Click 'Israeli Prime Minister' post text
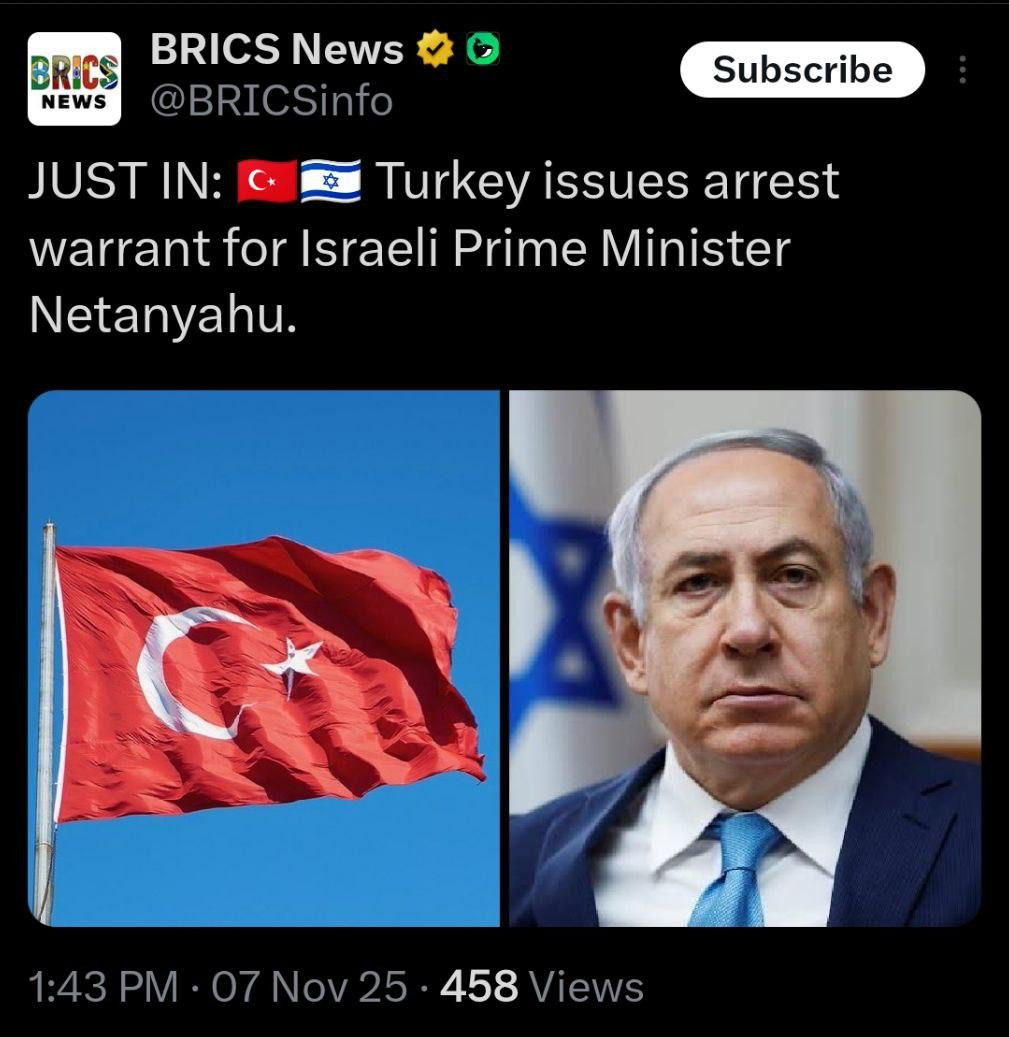 pos(545,249)
